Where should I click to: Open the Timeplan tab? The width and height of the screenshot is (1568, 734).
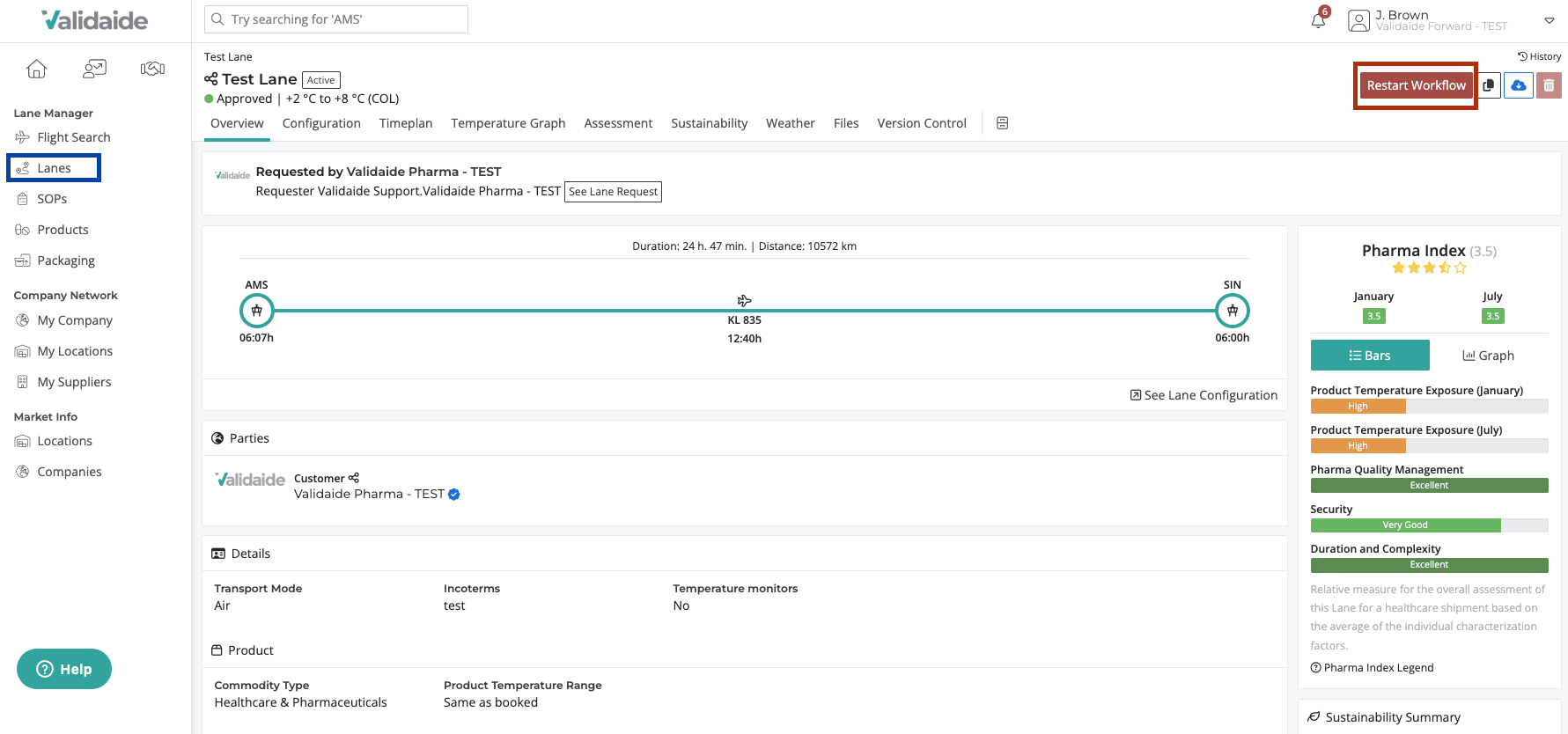click(x=406, y=123)
